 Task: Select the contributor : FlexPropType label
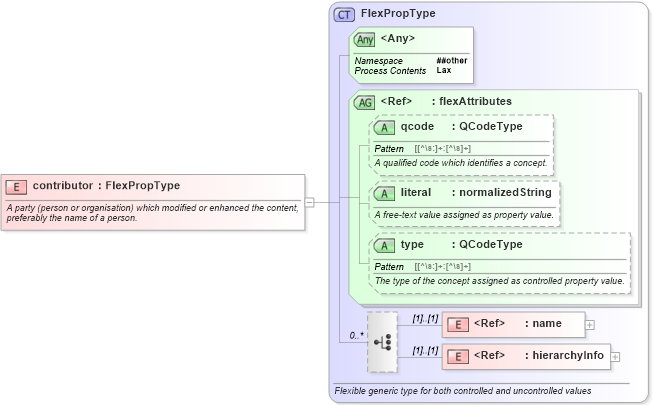106,185
